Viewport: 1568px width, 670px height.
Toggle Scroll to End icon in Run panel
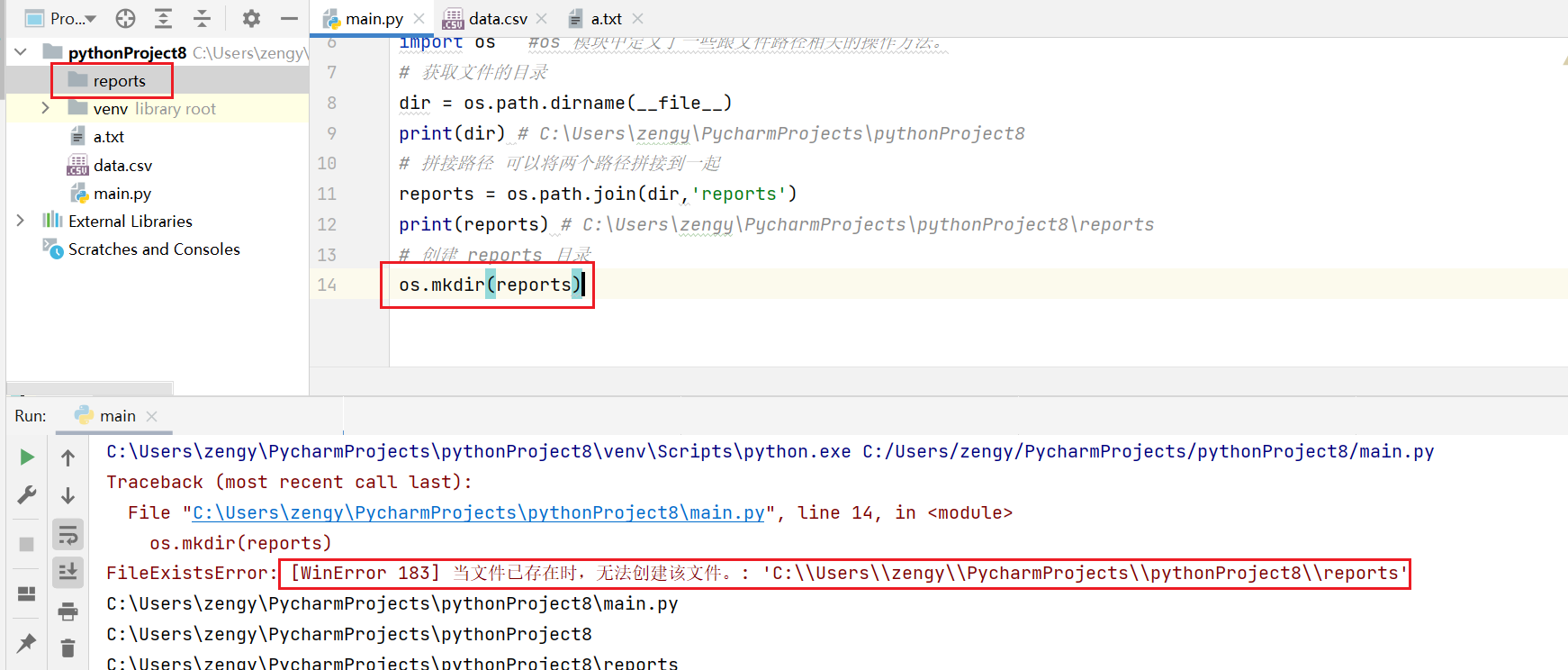(x=68, y=572)
